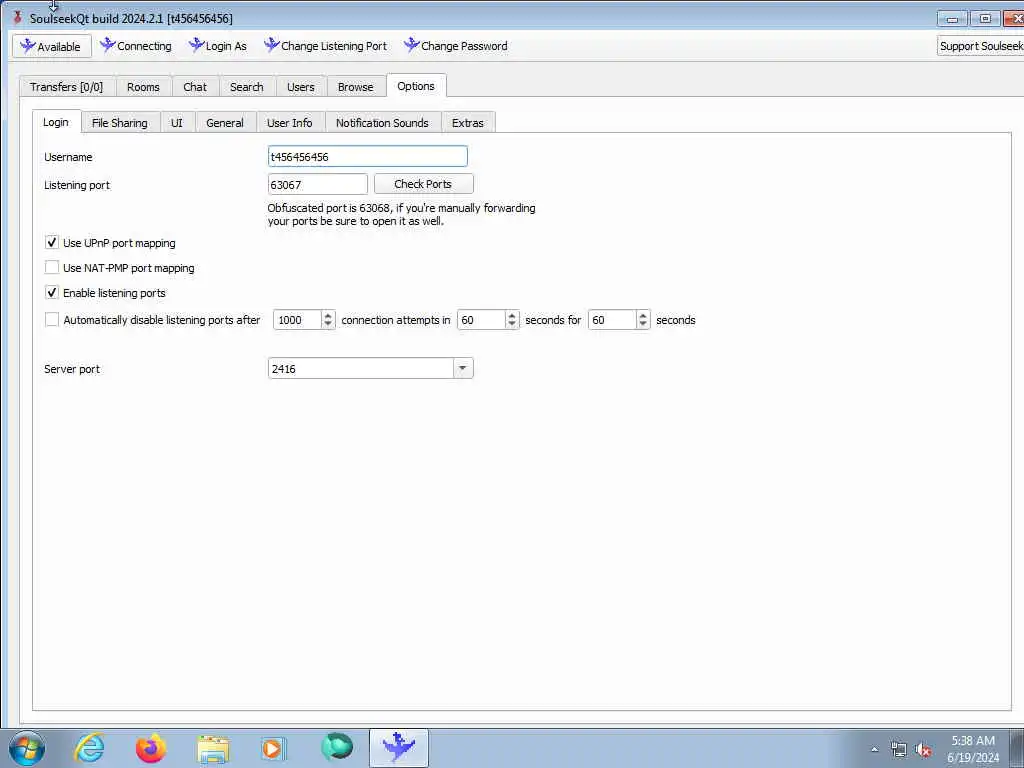Click the Connecting toolbar button
The width and height of the screenshot is (1024, 768).
pos(136,46)
